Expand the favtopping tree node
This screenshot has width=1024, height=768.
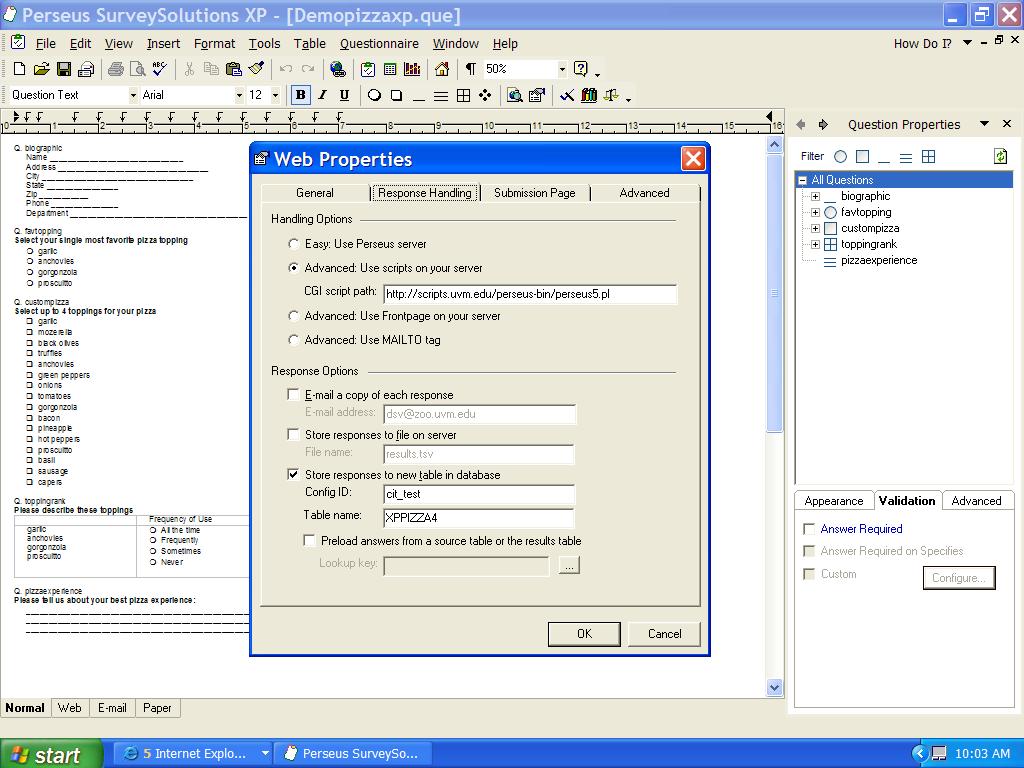pyautogui.click(x=815, y=212)
